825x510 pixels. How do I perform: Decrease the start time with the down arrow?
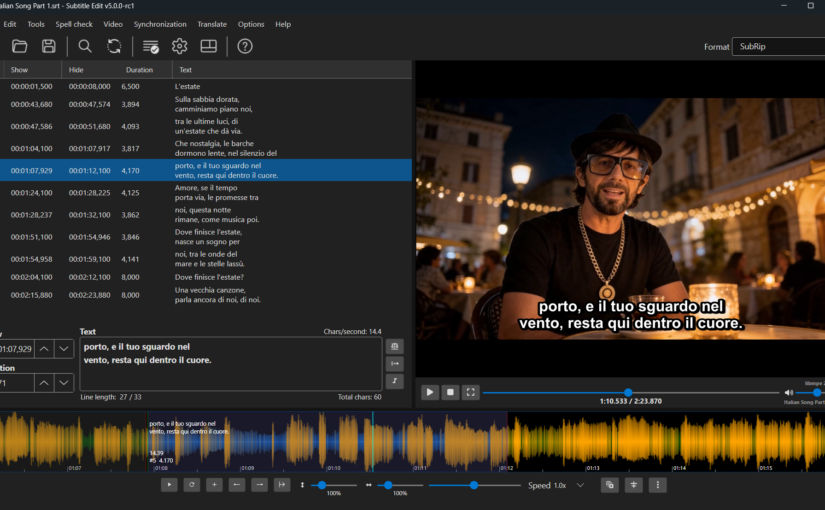click(64, 349)
